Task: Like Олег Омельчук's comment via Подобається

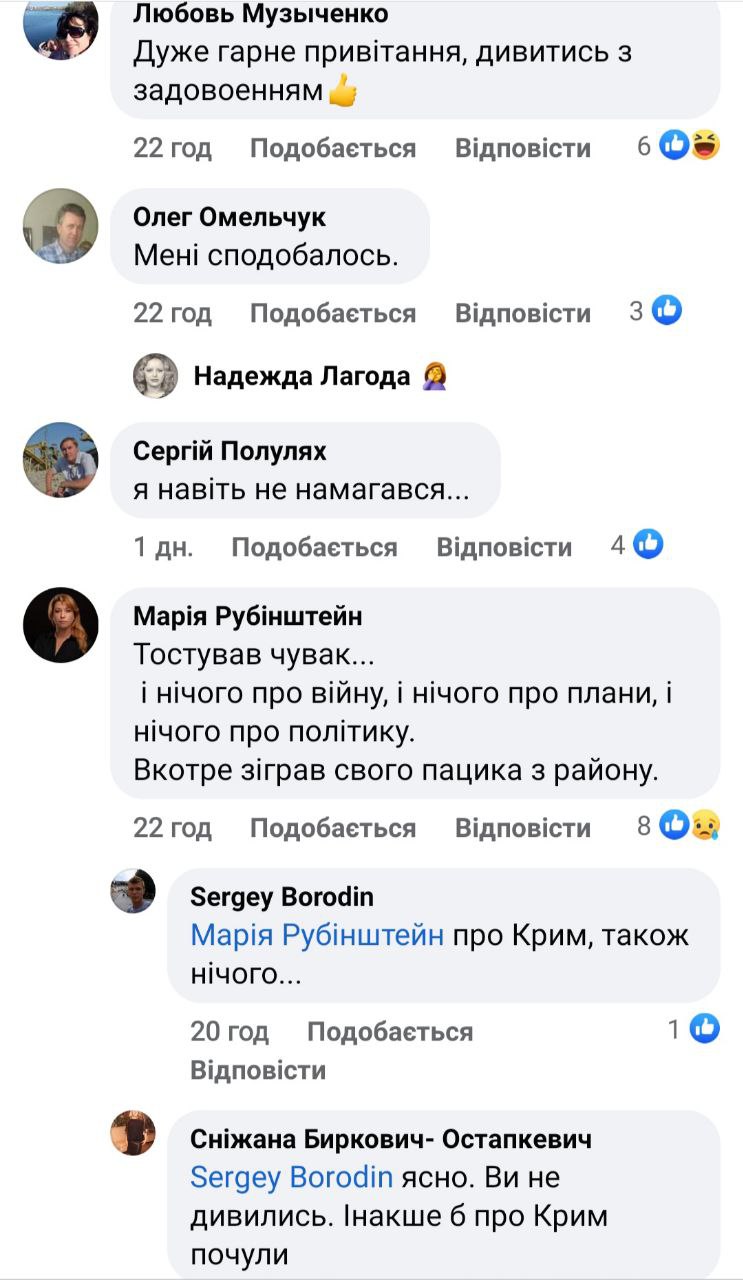Action: 332,313
